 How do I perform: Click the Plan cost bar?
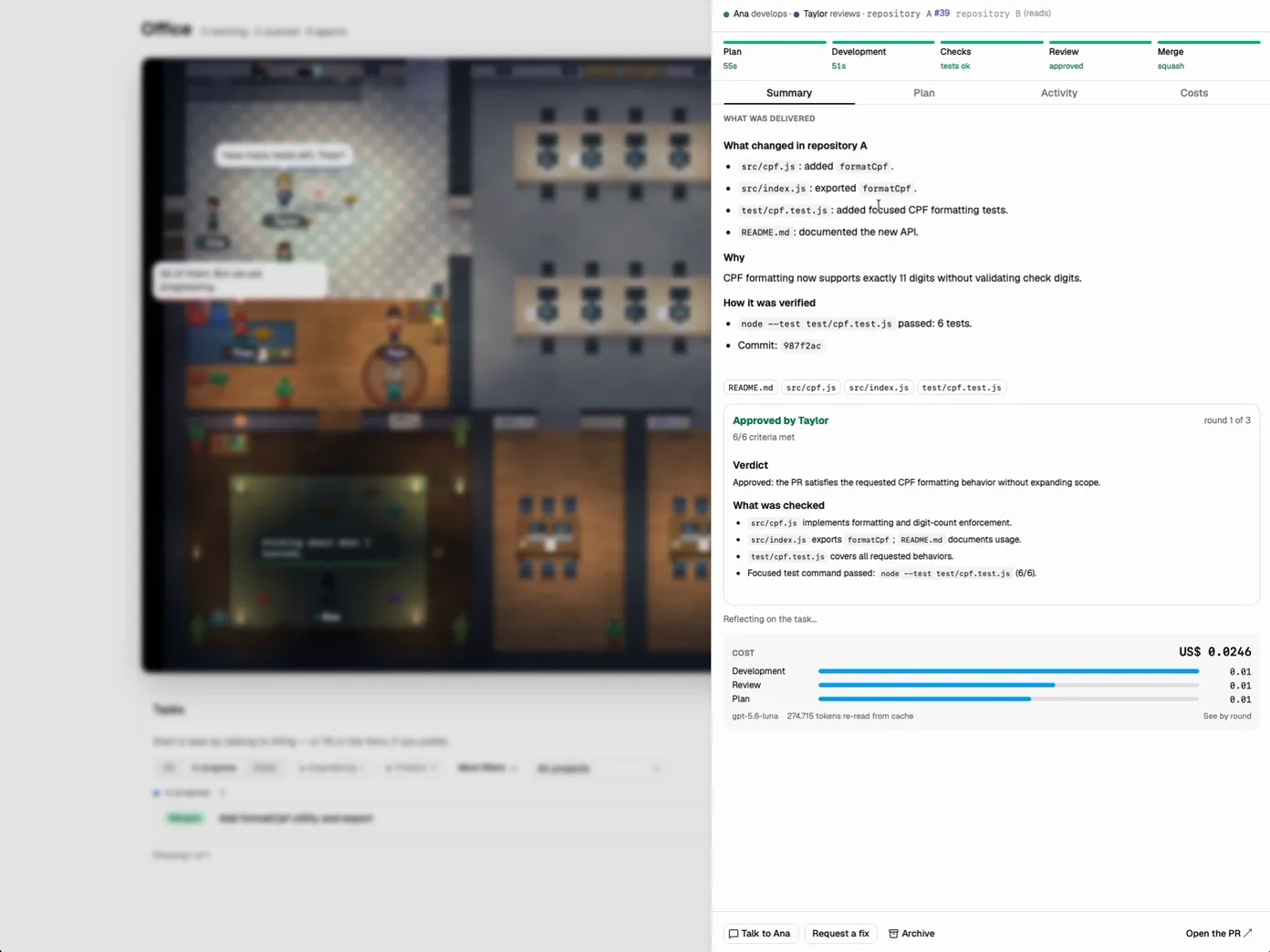pyautogui.click(x=1008, y=699)
